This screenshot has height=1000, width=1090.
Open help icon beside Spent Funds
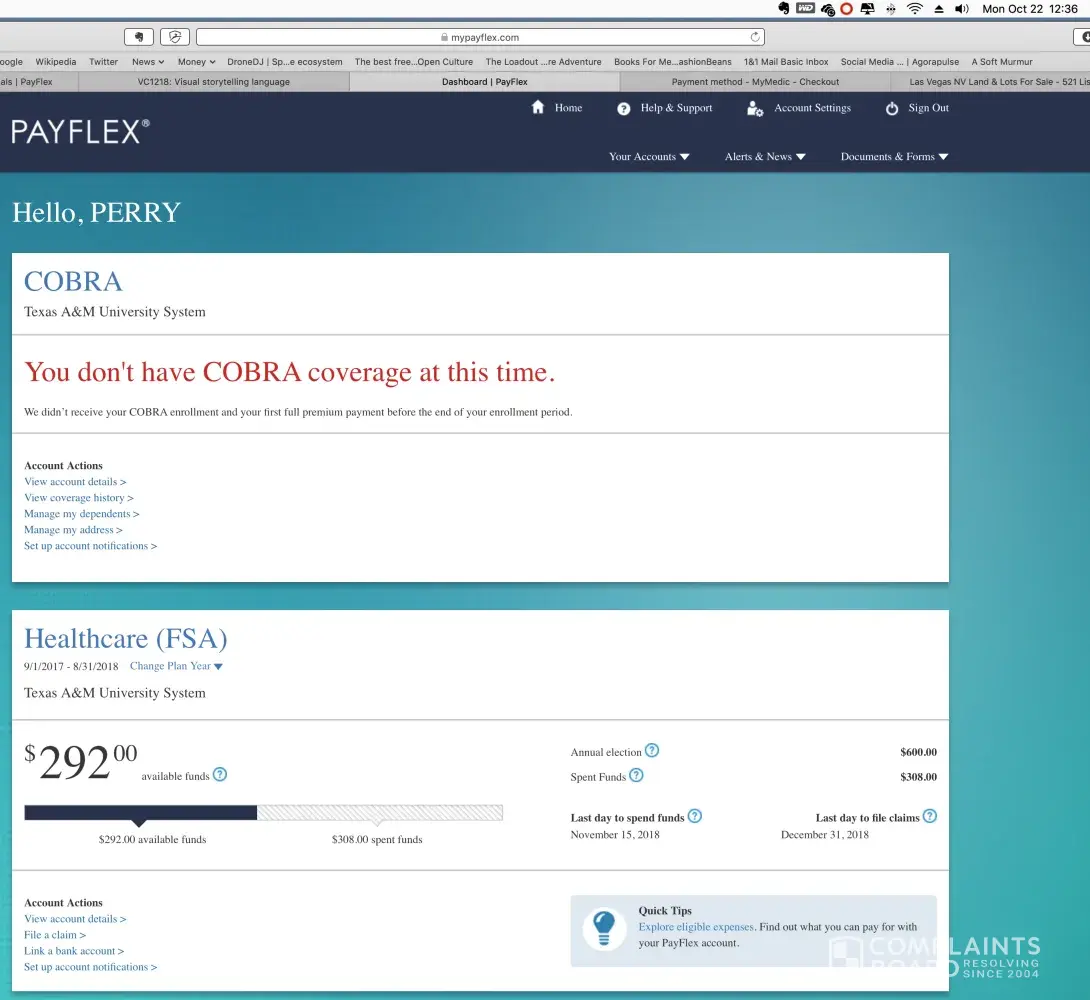[x=636, y=775]
